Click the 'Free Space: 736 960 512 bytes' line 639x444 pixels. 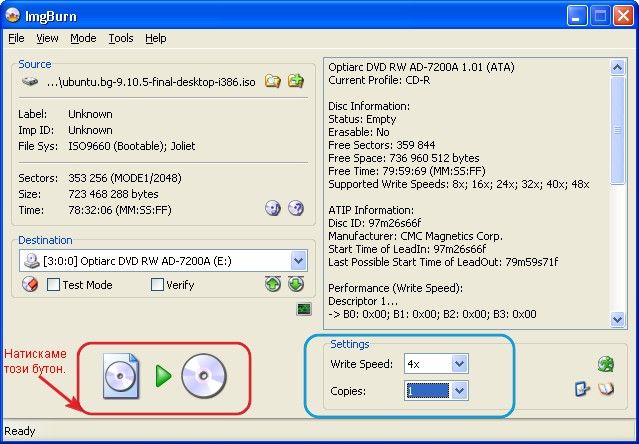click(403, 158)
